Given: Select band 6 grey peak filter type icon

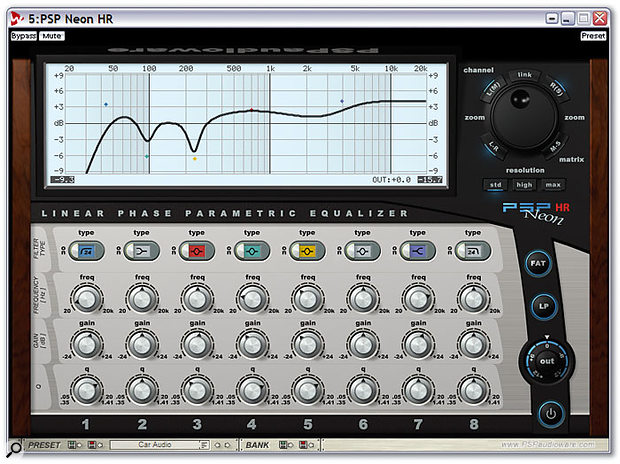Looking at the screenshot, I should tap(363, 251).
